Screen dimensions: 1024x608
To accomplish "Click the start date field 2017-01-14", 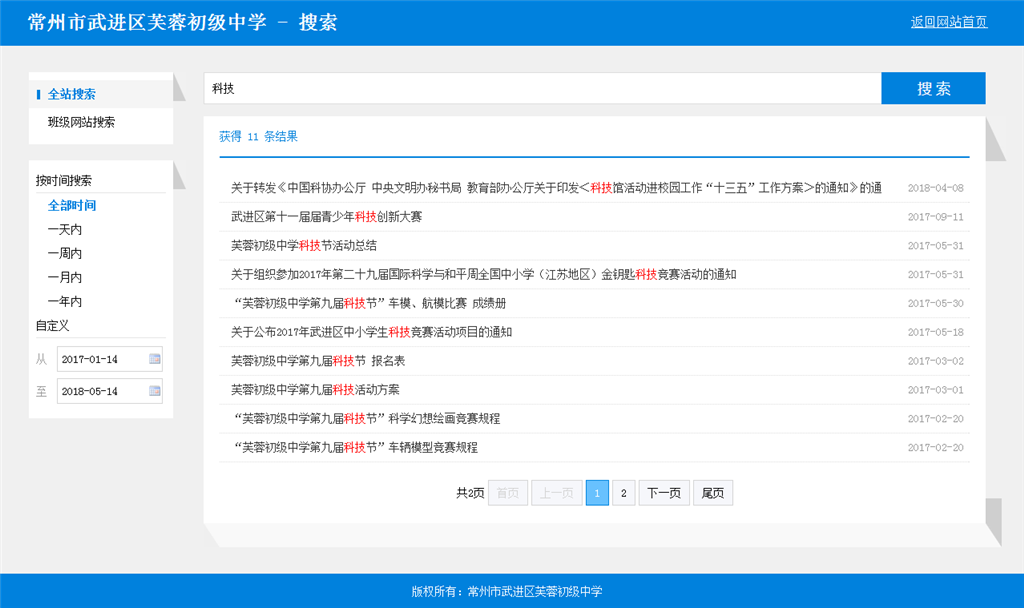I will pyautogui.click(x=102, y=359).
